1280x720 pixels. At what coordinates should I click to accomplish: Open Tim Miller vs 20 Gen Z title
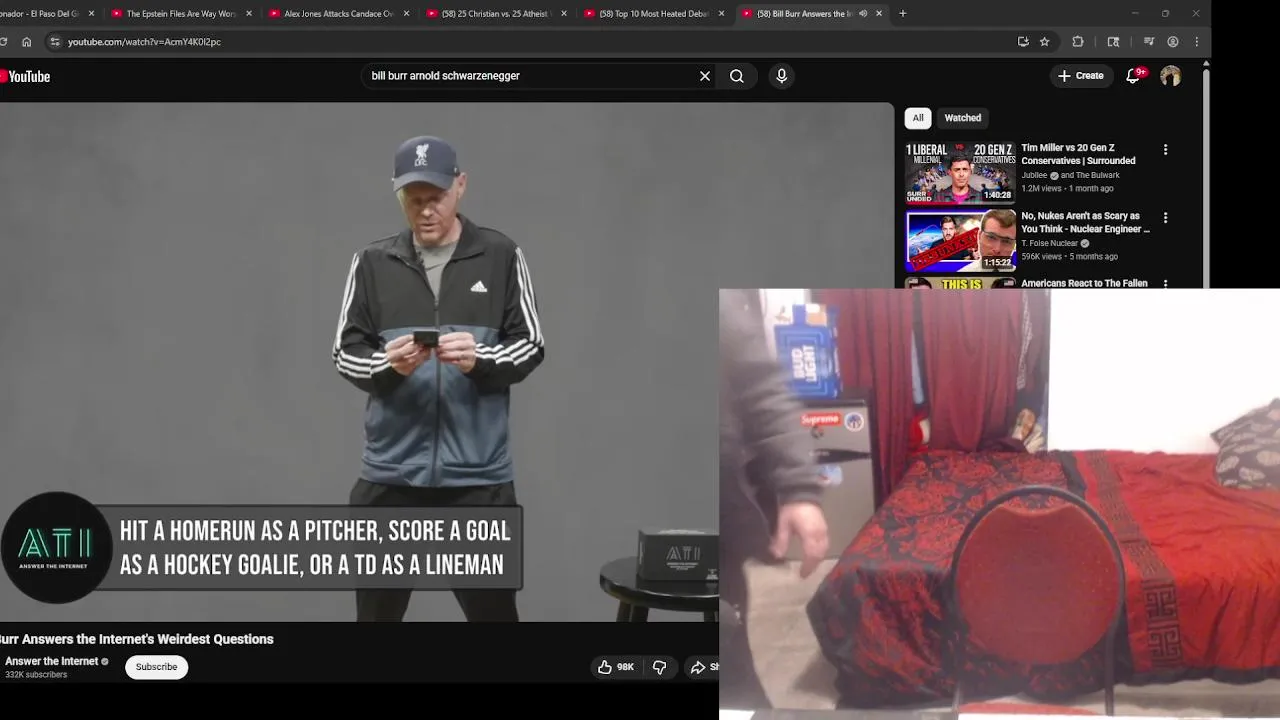1078,154
